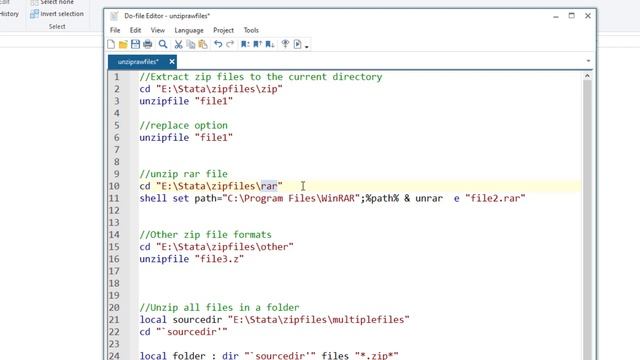The width and height of the screenshot is (640, 360).
Task: Click the highlighted word "rar" on line 10
Action: (x=269, y=186)
